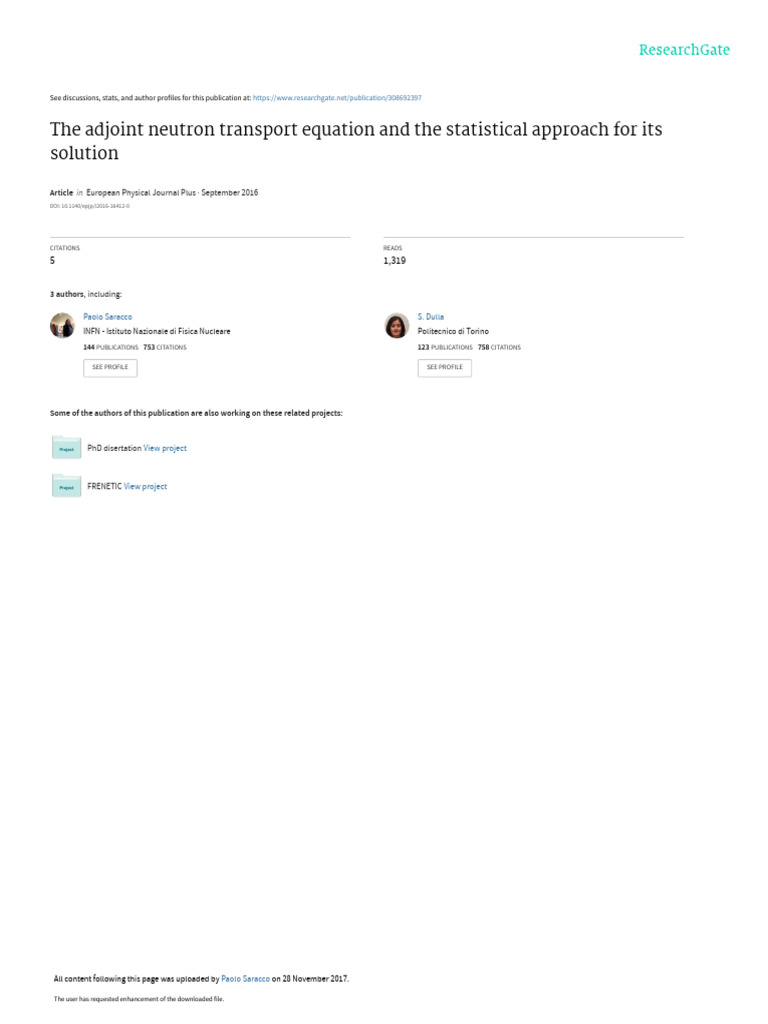Click the DOI text below the journal
Viewport: 768px width, 1024px height.
(x=90, y=205)
